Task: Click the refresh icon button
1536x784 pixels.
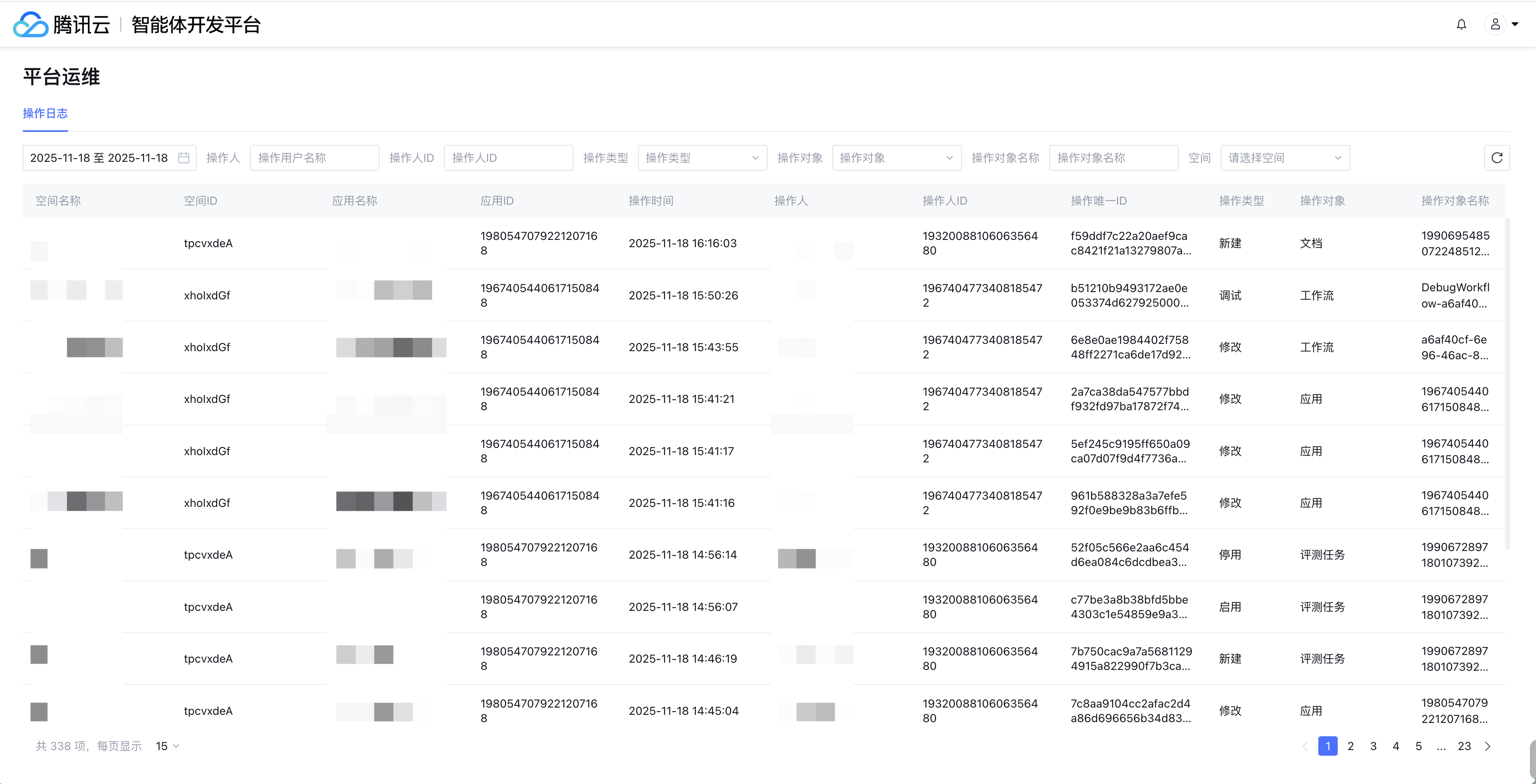Action: [1497, 158]
